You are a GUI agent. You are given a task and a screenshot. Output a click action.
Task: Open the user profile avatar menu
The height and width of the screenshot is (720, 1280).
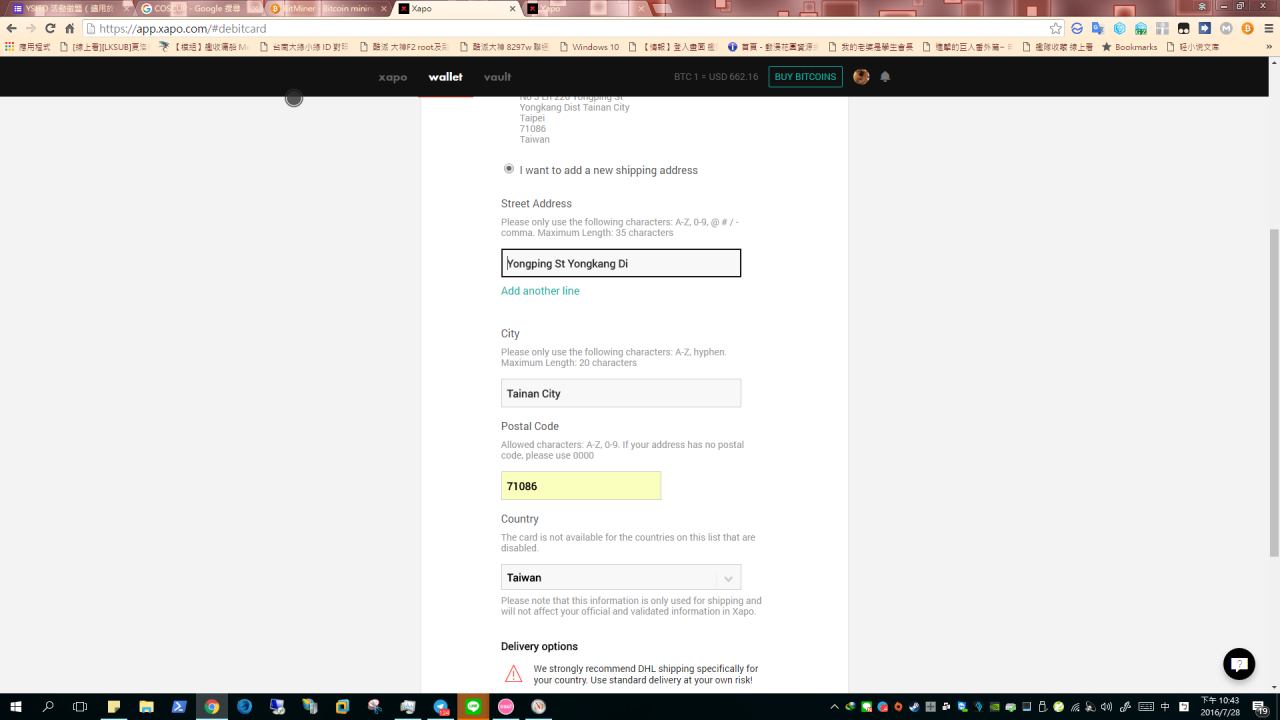point(861,77)
